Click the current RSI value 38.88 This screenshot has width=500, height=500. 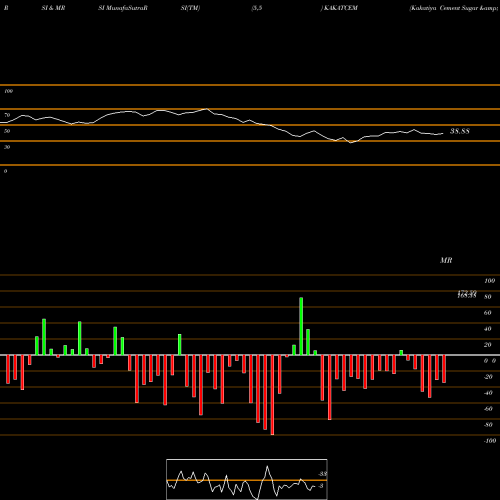460,131
